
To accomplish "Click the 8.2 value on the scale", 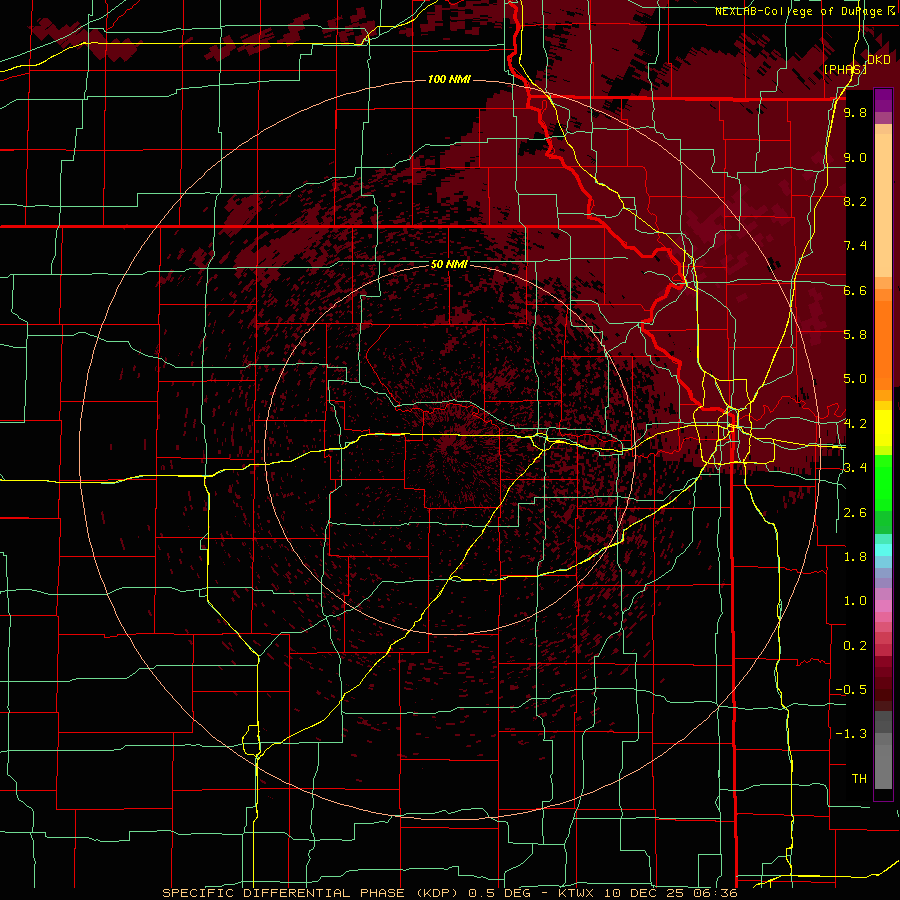I will tap(855, 202).
